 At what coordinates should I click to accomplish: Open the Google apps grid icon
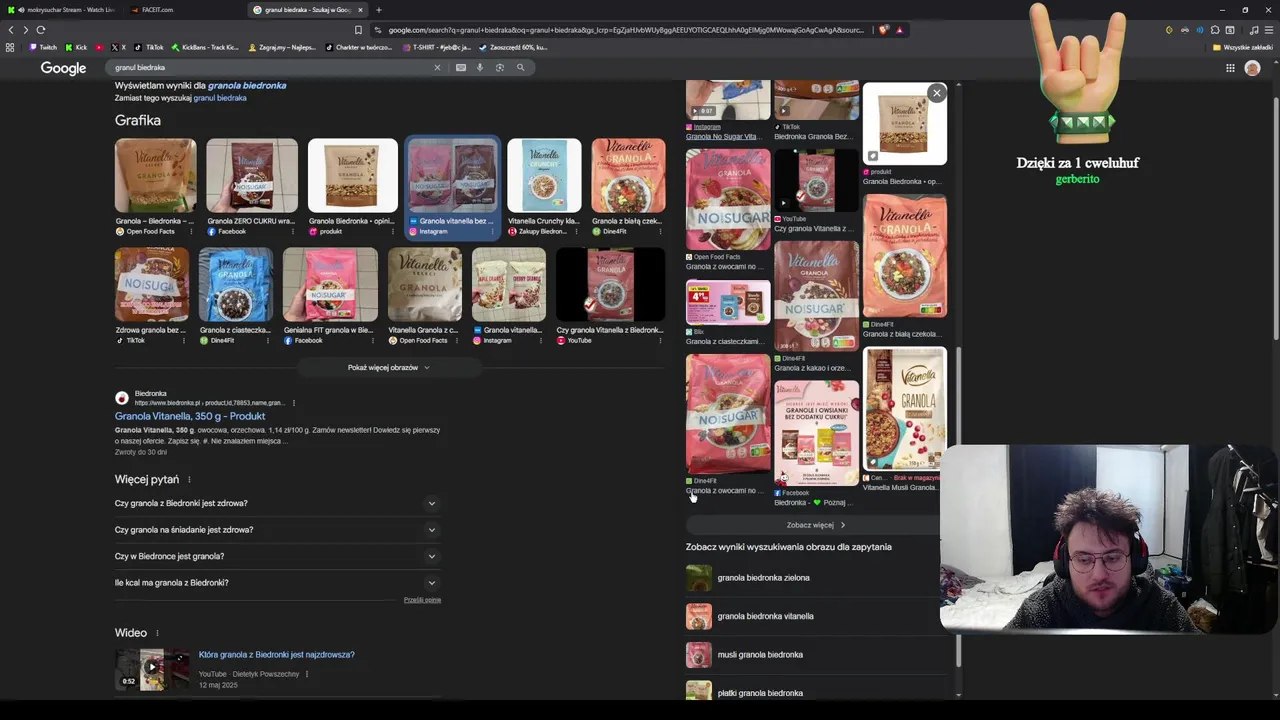(1230, 68)
